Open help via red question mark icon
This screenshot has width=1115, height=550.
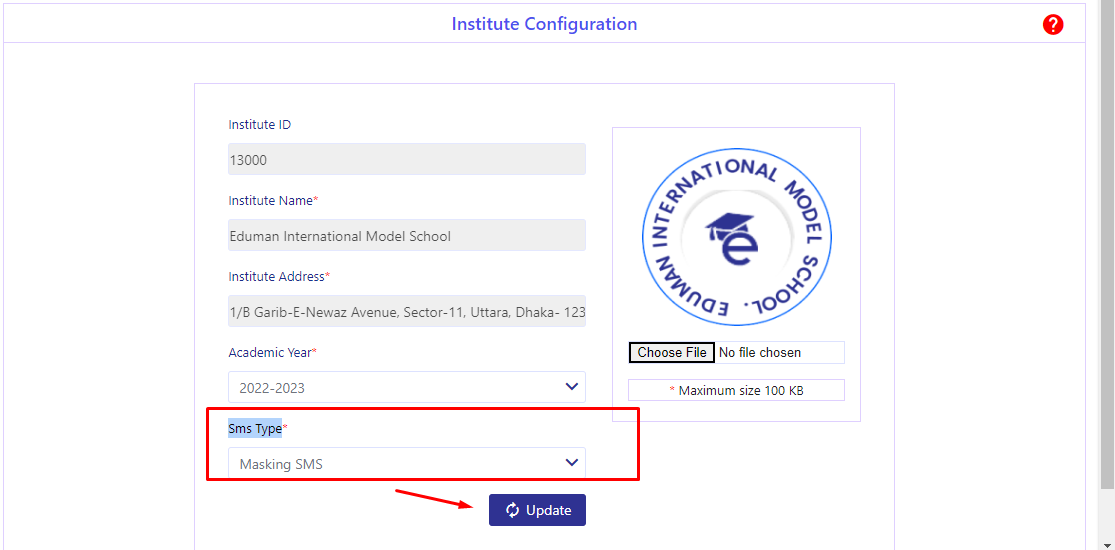click(x=1053, y=25)
